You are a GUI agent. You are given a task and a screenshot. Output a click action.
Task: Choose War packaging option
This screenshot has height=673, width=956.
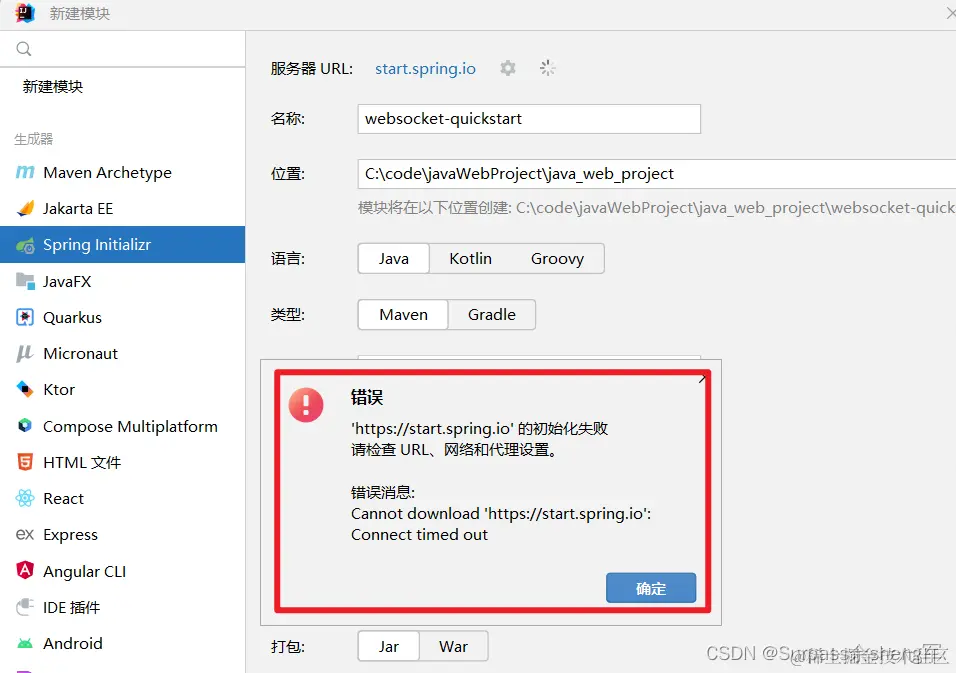(454, 646)
